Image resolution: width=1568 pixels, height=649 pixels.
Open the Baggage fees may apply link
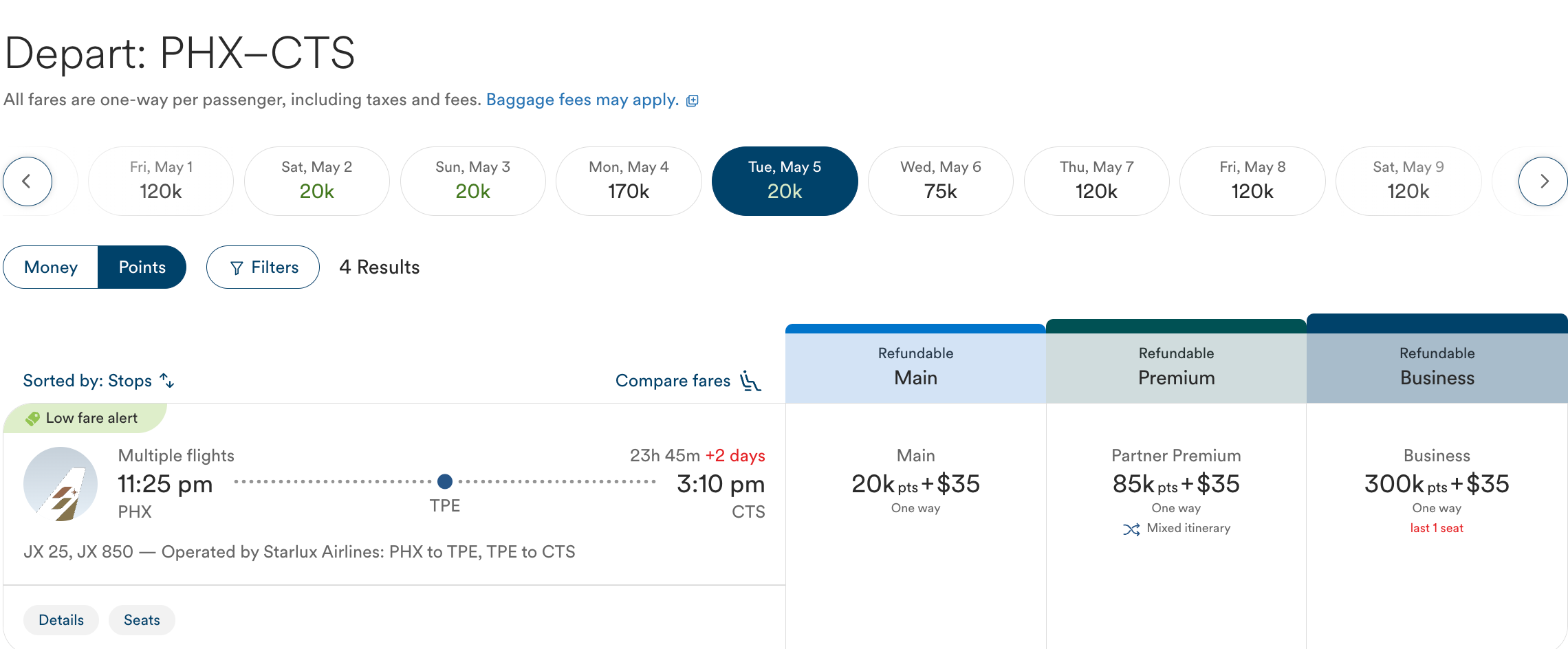(582, 100)
